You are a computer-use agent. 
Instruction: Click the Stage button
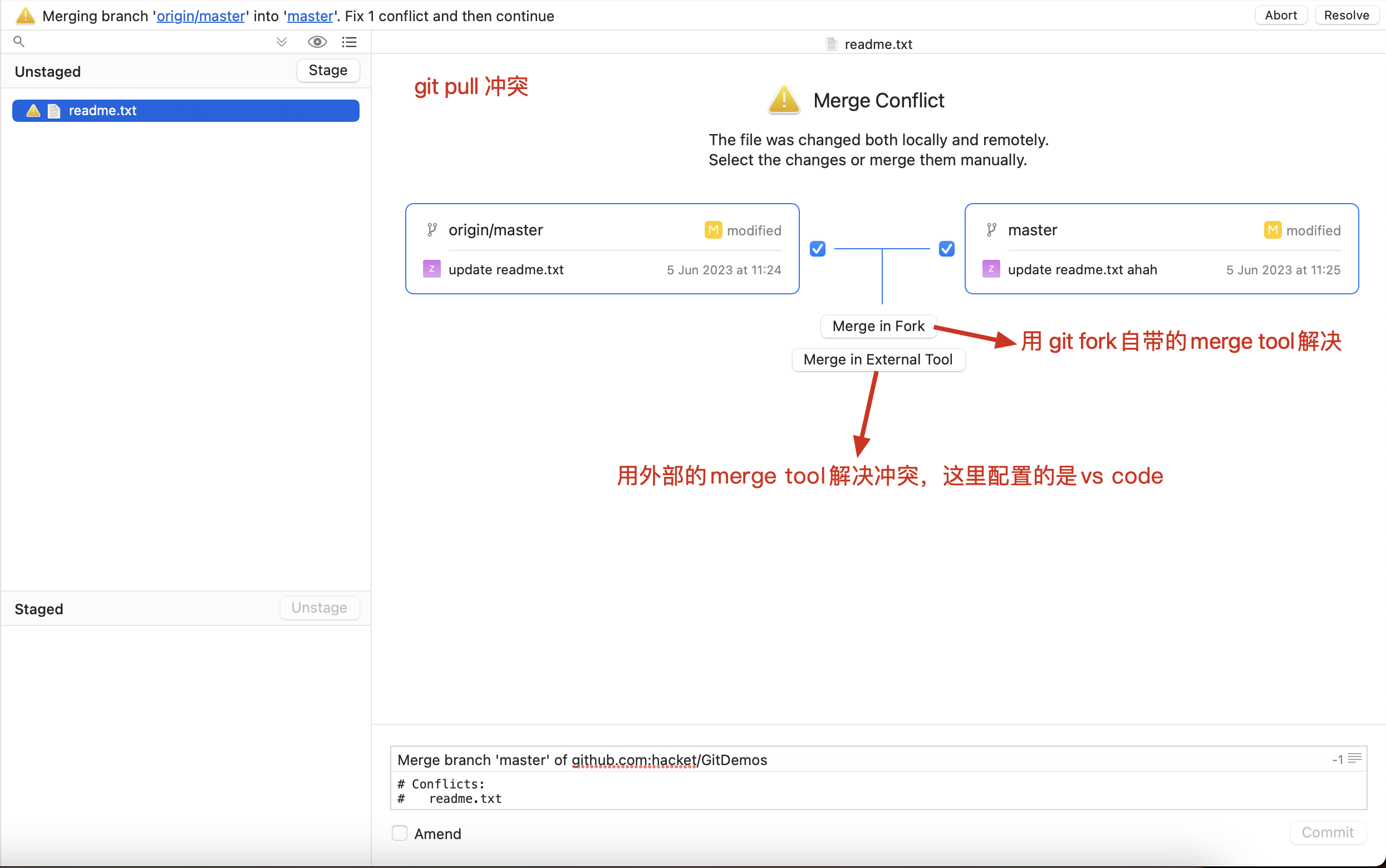tap(328, 70)
